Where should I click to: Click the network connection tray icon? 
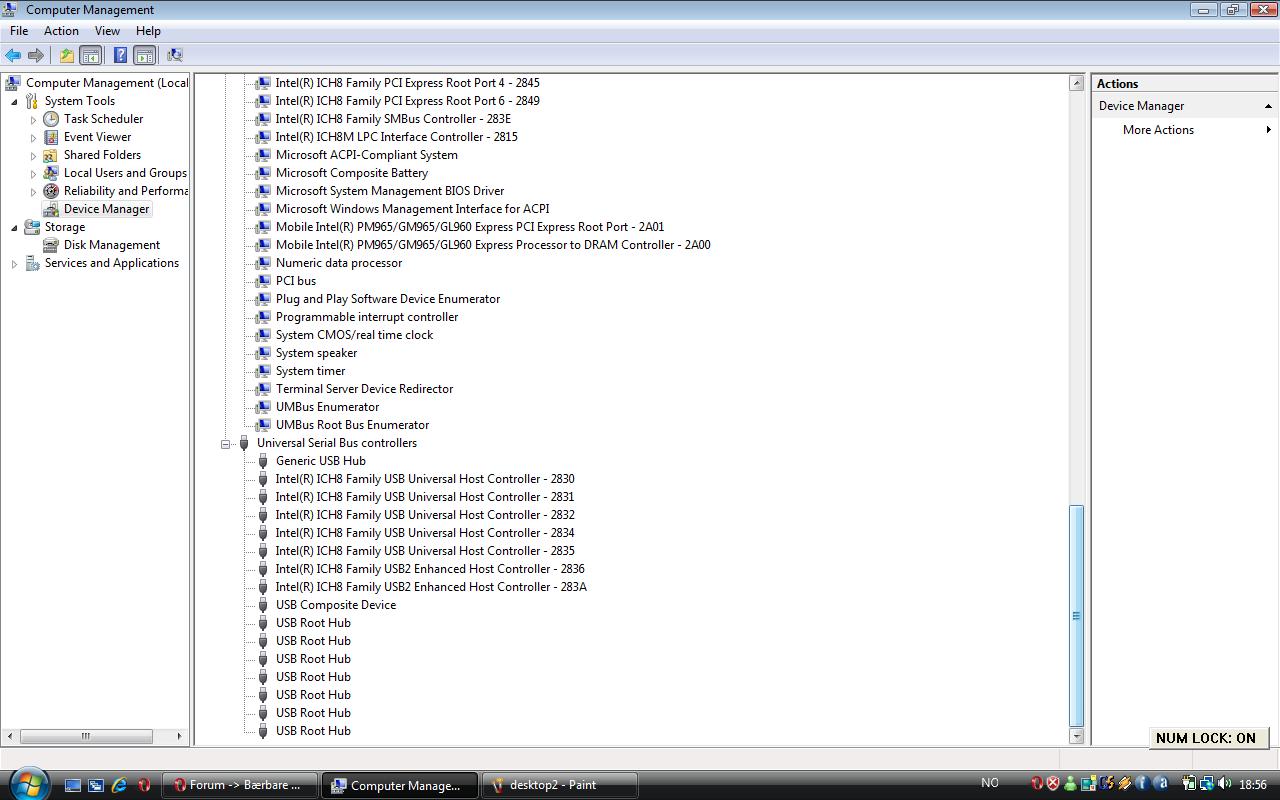1207,784
